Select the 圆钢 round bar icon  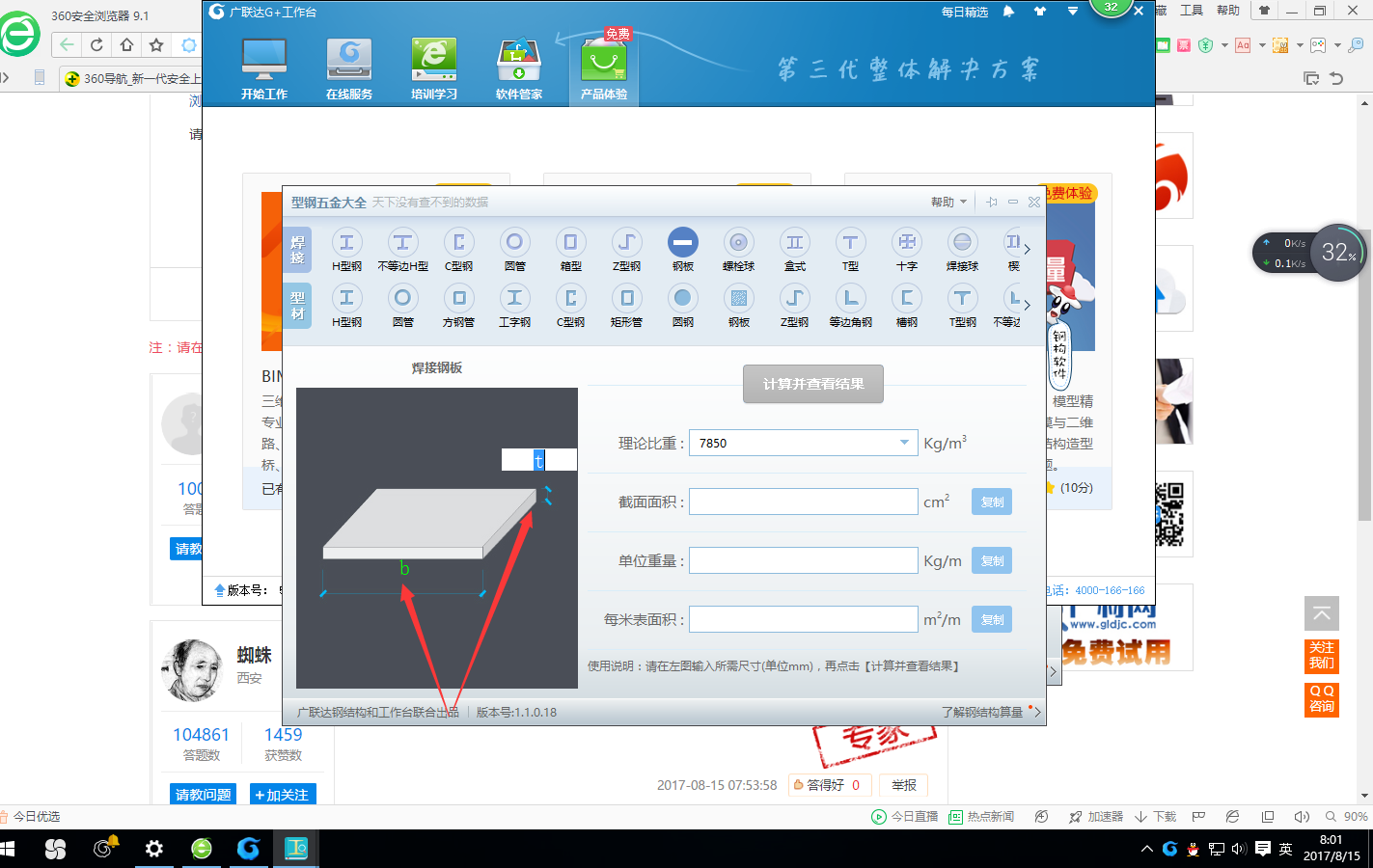click(x=682, y=306)
